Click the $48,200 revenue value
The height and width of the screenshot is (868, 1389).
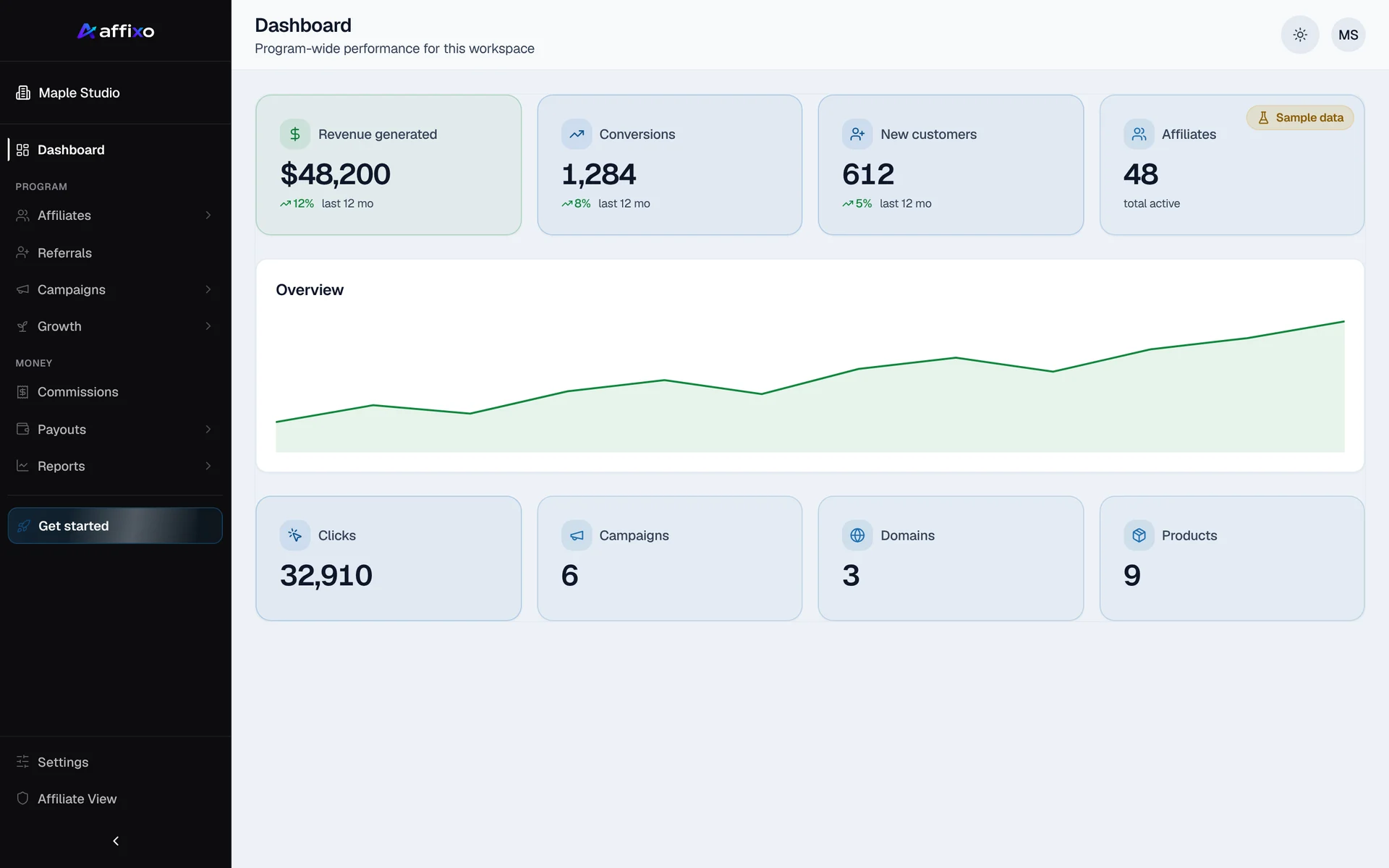335,174
